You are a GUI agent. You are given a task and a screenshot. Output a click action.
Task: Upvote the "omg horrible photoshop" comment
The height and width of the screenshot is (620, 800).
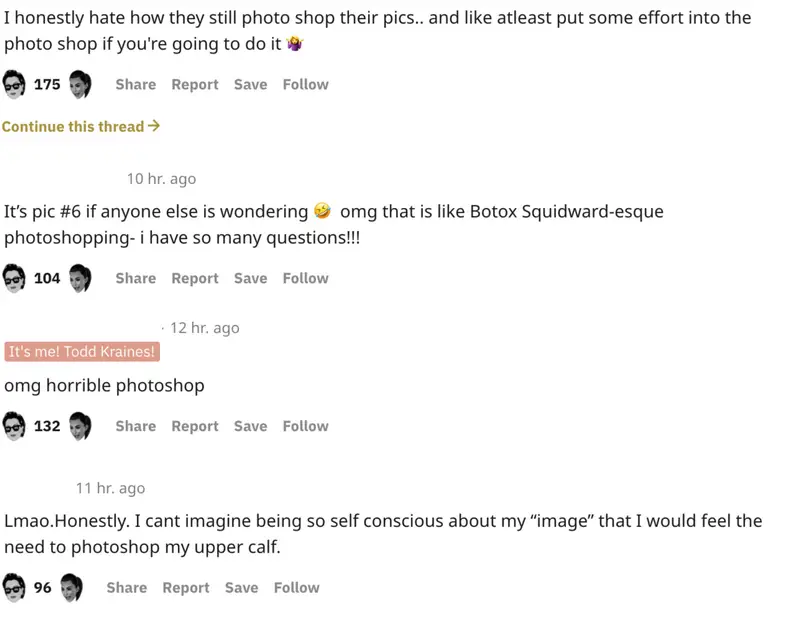tap(15, 426)
